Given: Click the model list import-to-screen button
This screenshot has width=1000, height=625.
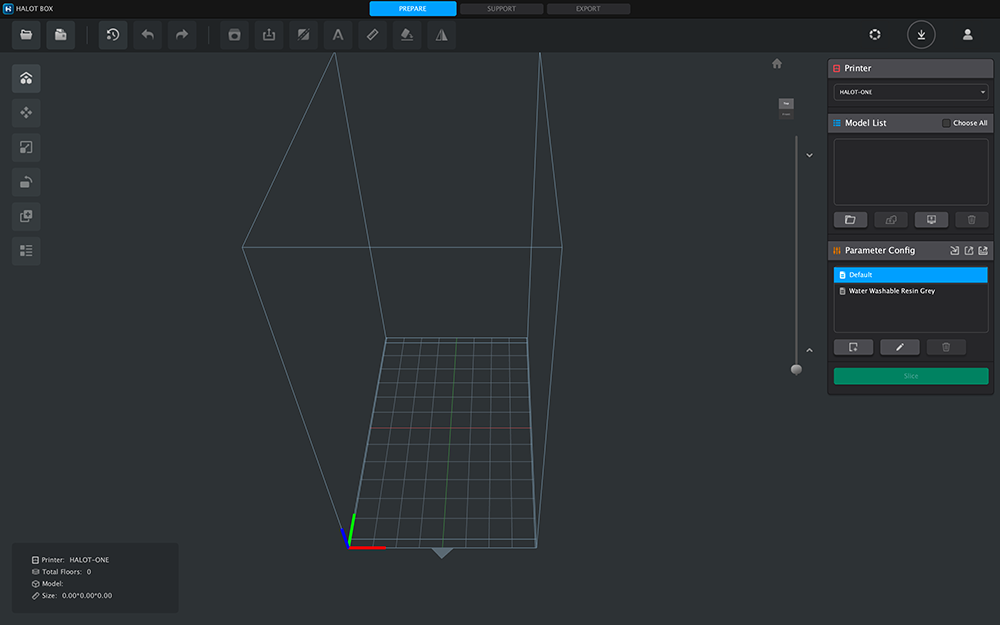Looking at the screenshot, I should point(931,220).
